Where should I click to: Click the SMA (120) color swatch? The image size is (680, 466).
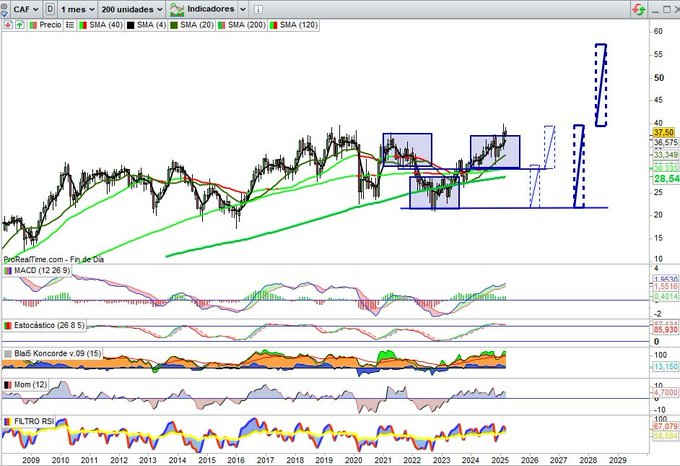coord(273,25)
